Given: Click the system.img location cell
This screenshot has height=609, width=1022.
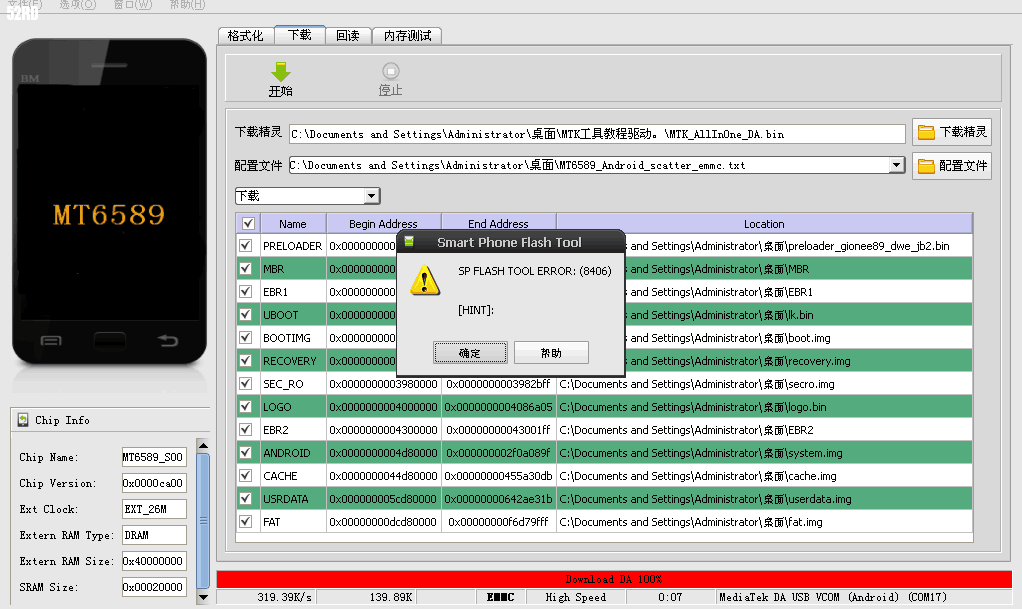Looking at the screenshot, I should coord(764,453).
